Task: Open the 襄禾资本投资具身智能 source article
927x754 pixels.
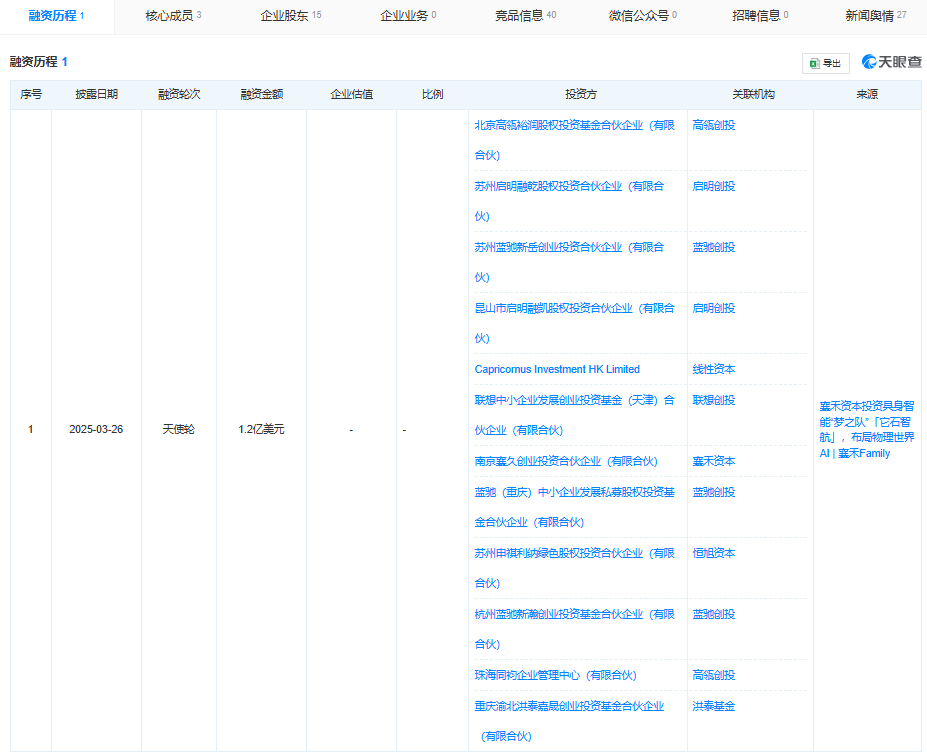Action: [867, 429]
